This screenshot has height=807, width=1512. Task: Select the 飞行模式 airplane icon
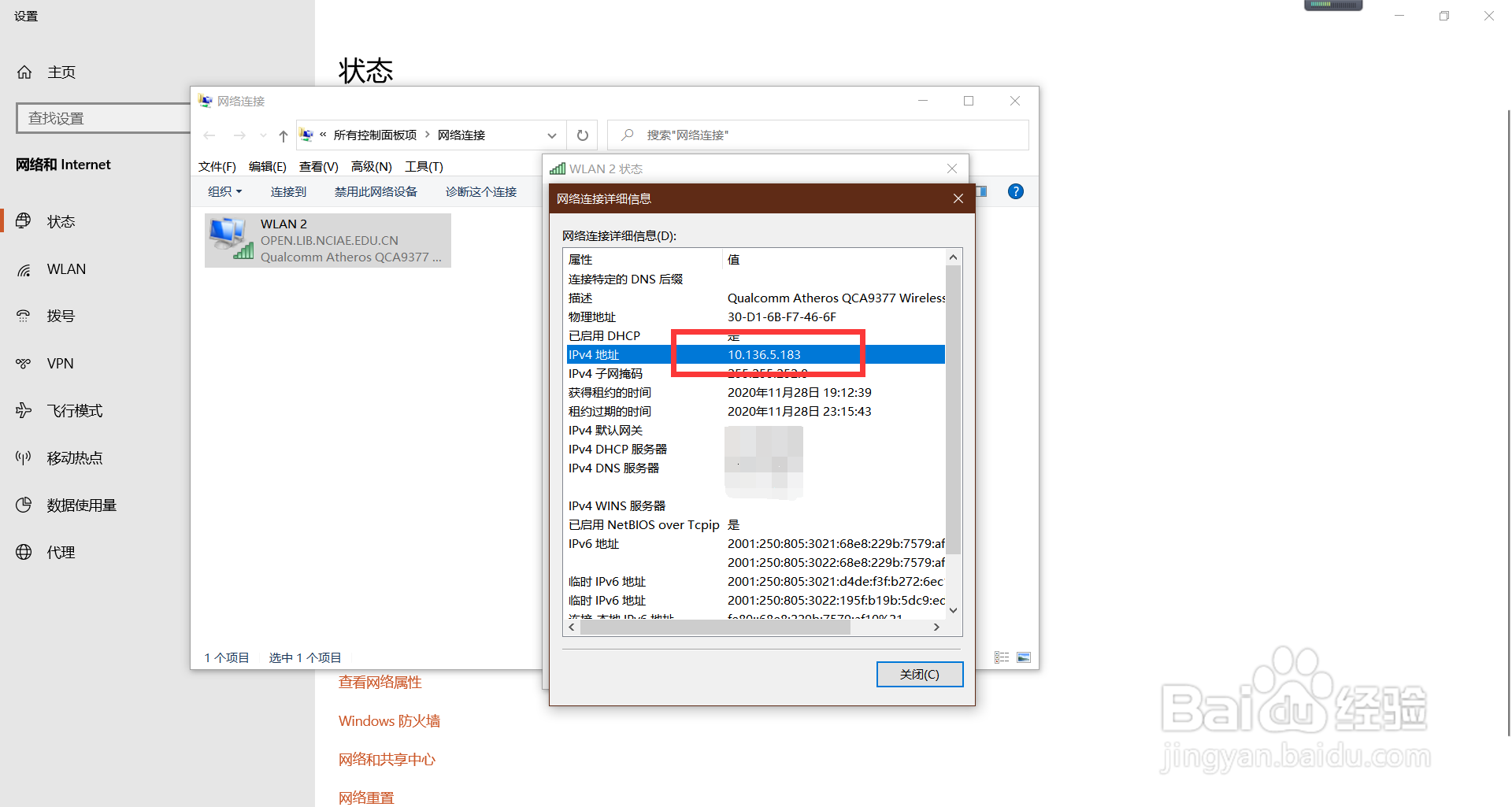pyautogui.click(x=24, y=411)
